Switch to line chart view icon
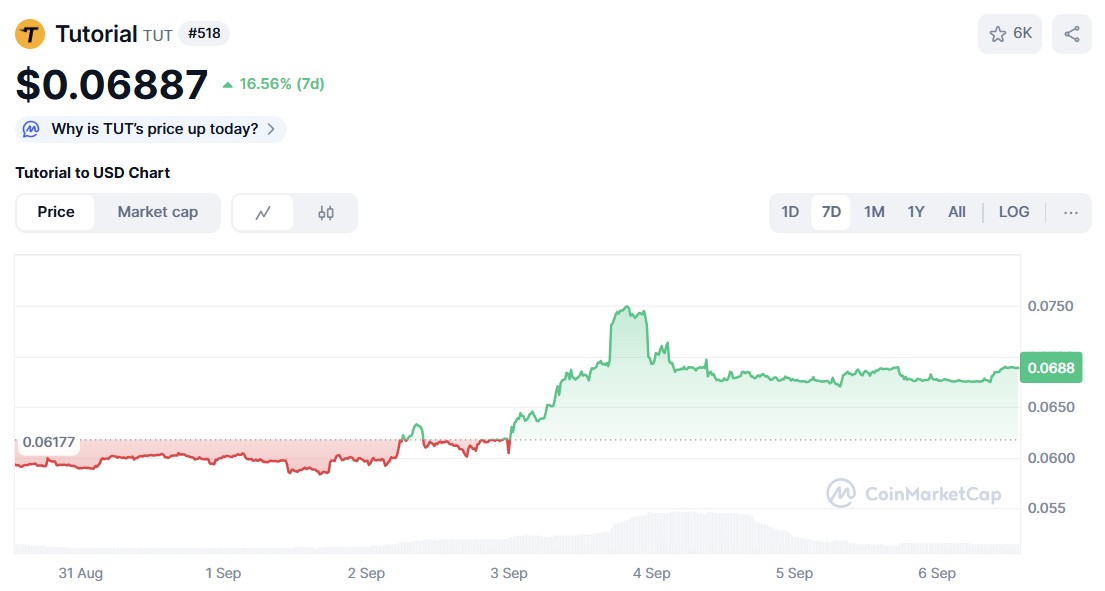 tap(263, 213)
